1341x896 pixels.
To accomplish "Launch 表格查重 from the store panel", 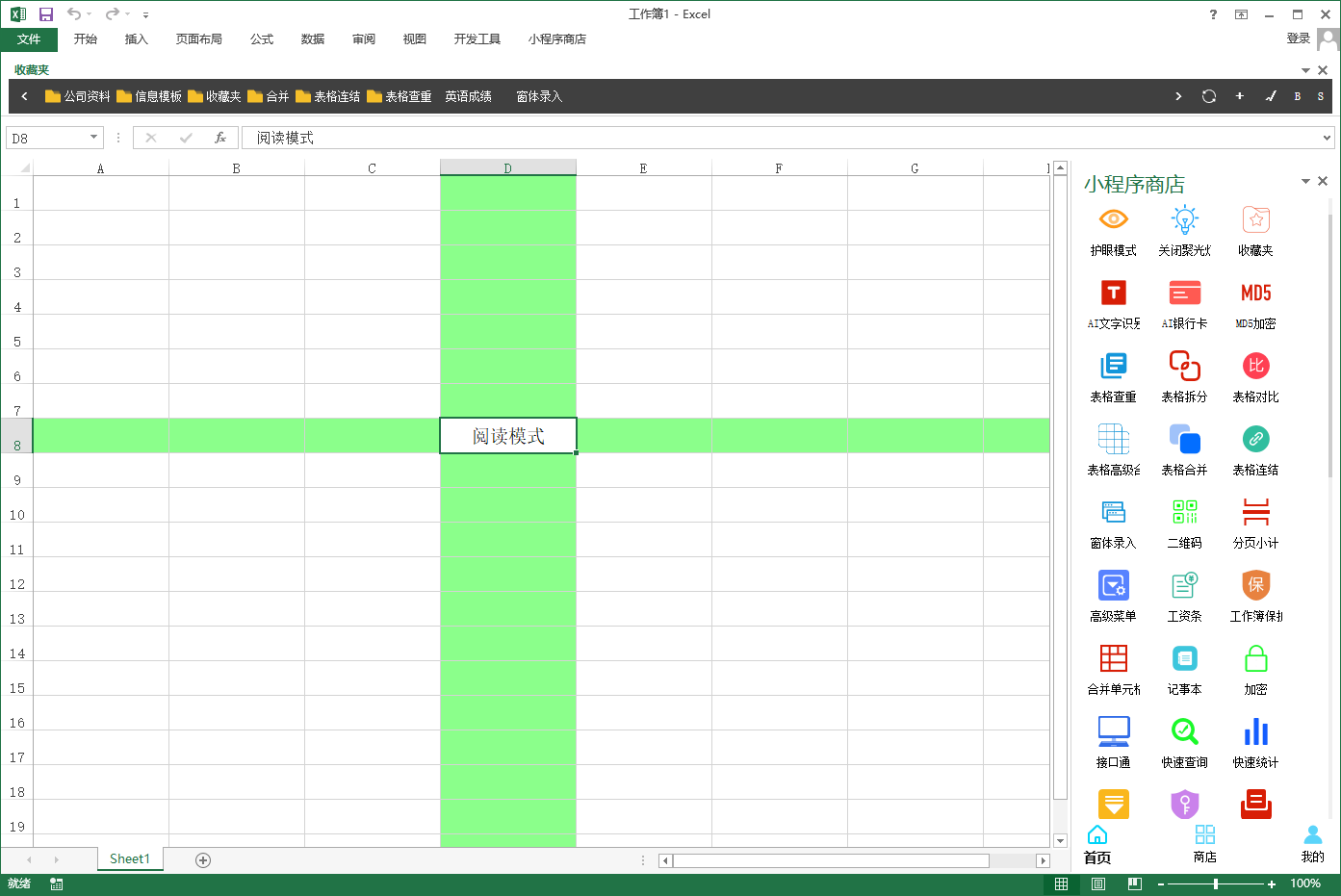I will 1113,376.
